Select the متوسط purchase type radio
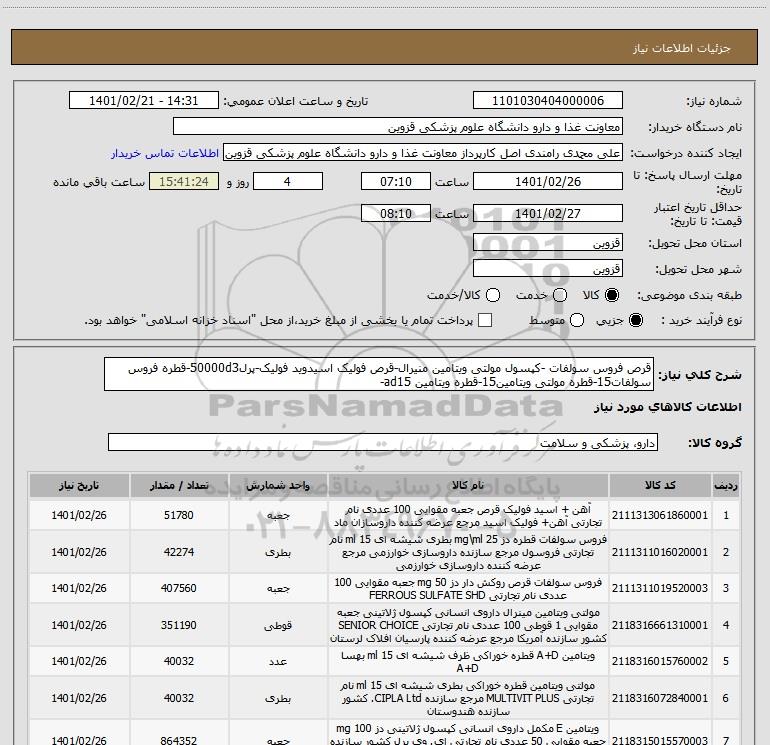The width and height of the screenshot is (770, 745). tap(577, 320)
